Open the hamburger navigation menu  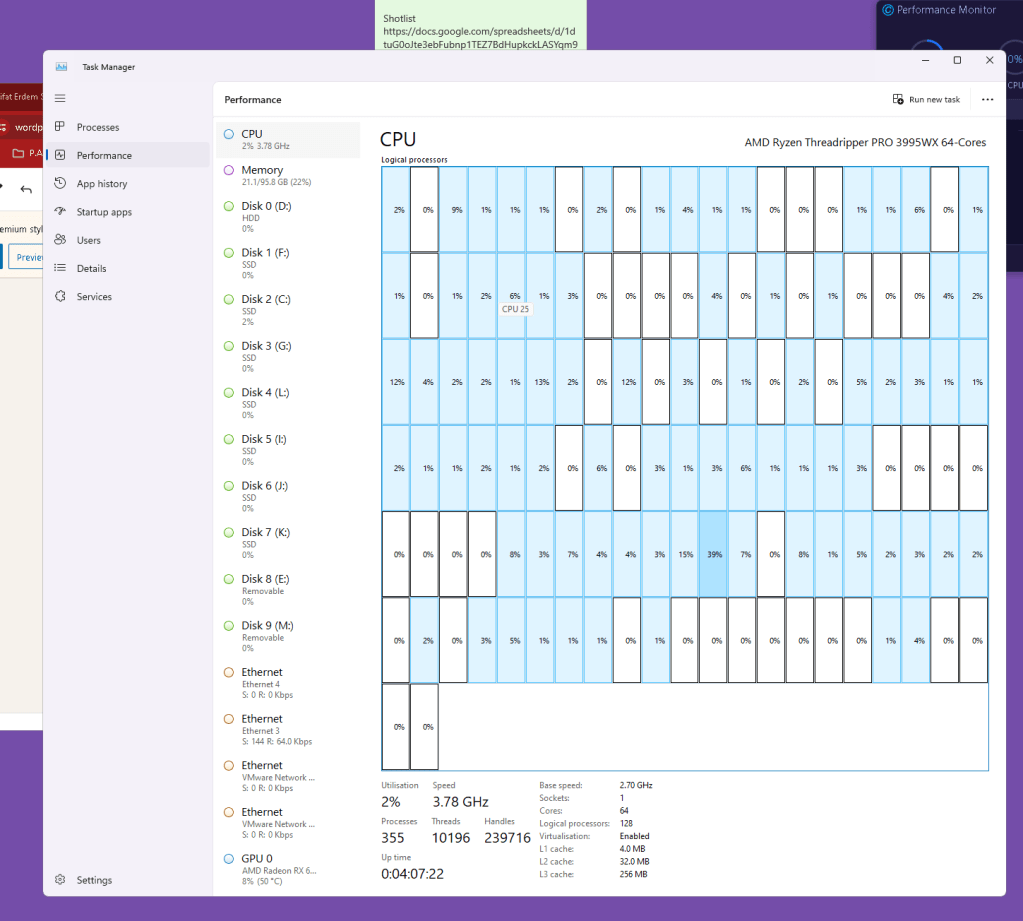[x=60, y=98]
